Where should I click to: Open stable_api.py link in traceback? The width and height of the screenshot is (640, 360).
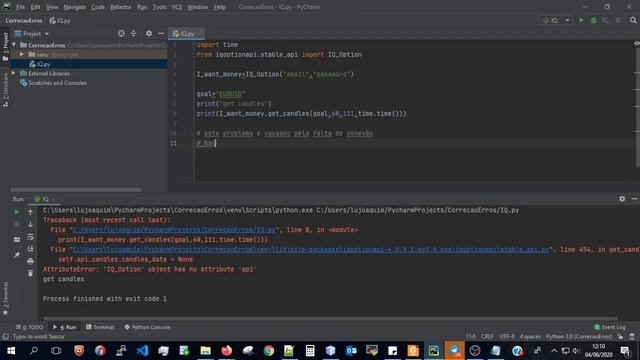[x=311, y=249]
